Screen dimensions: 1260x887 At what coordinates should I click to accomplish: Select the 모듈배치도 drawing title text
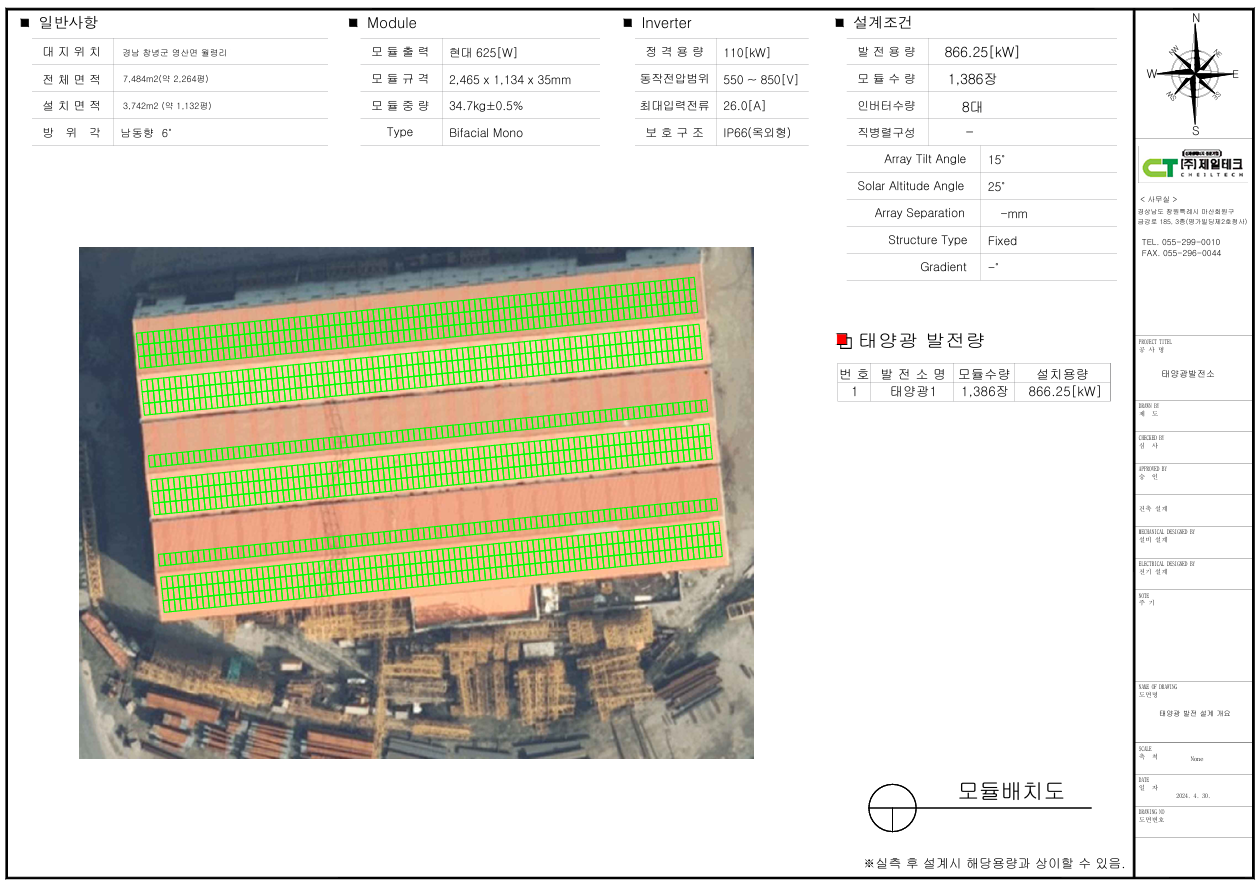pyautogui.click(x=1011, y=791)
